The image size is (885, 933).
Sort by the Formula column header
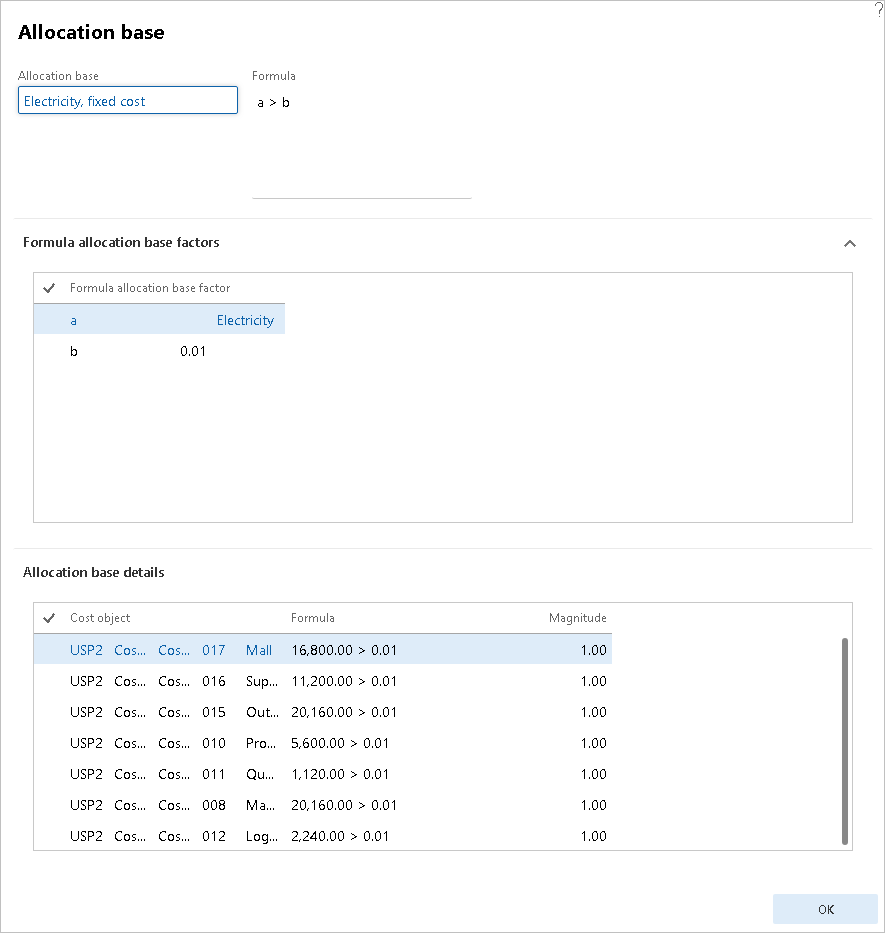coord(312,618)
